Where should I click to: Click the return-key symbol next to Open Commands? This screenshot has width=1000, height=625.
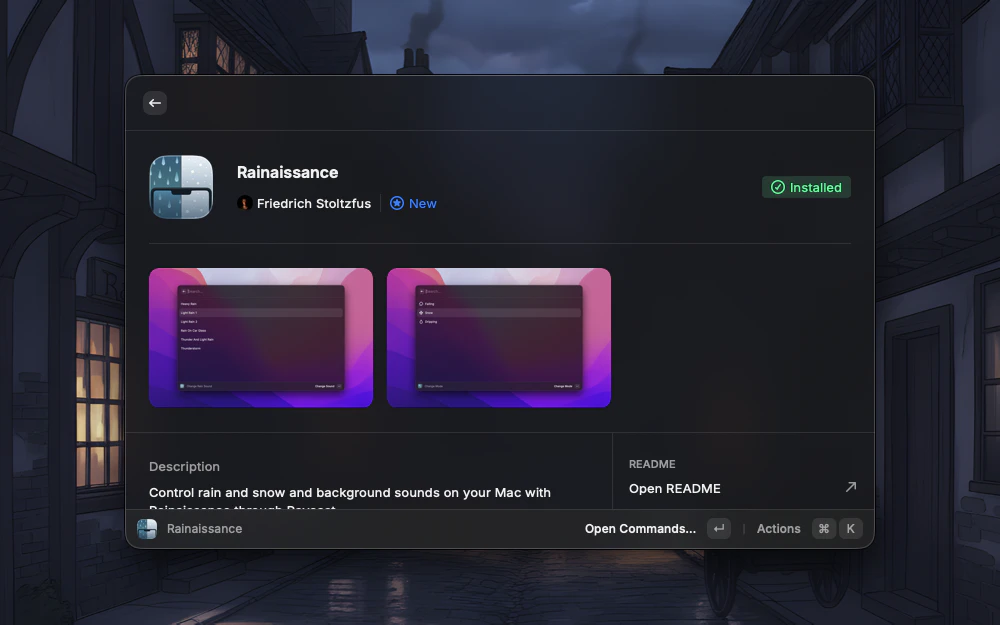pos(719,528)
